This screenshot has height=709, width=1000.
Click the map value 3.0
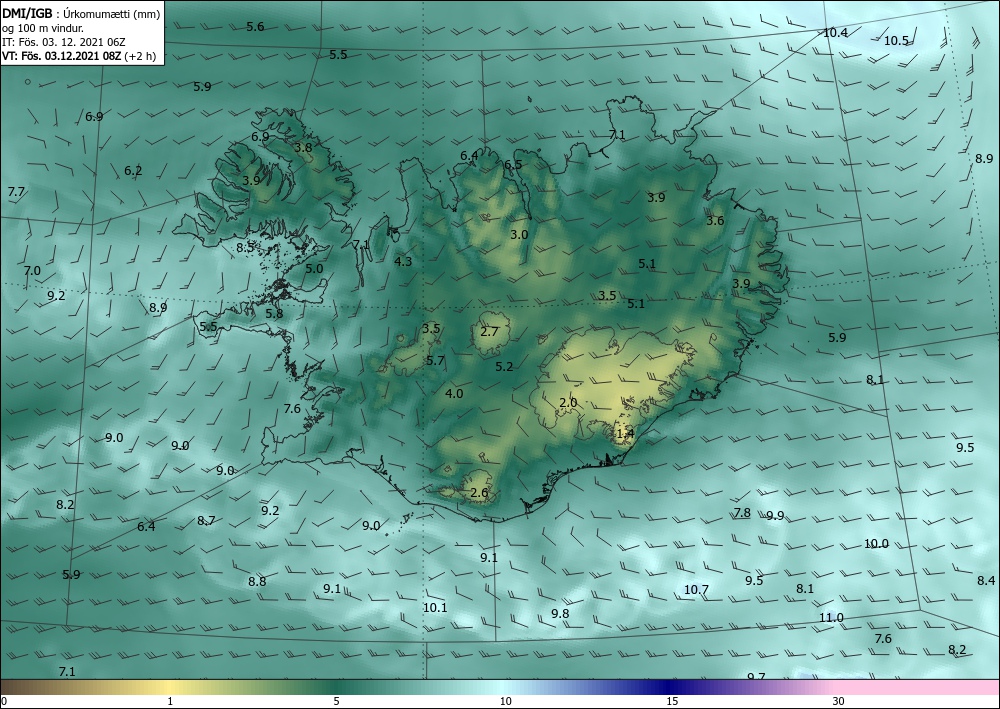click(x=519, y=235)
